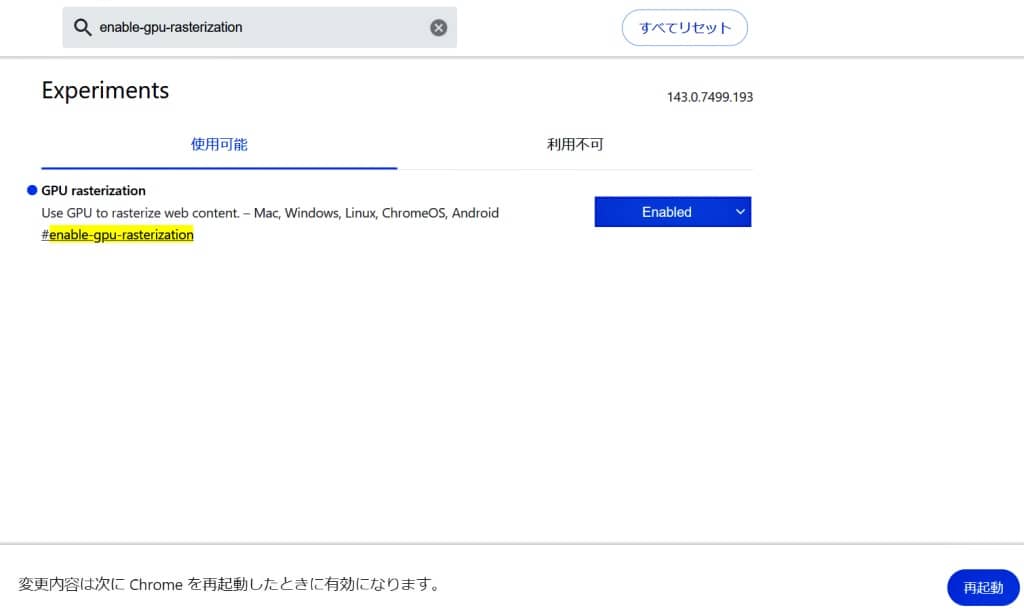1024x612 pixels.
Task: Click the blue dot beside GPU rasterization
Action: point(32,190)
